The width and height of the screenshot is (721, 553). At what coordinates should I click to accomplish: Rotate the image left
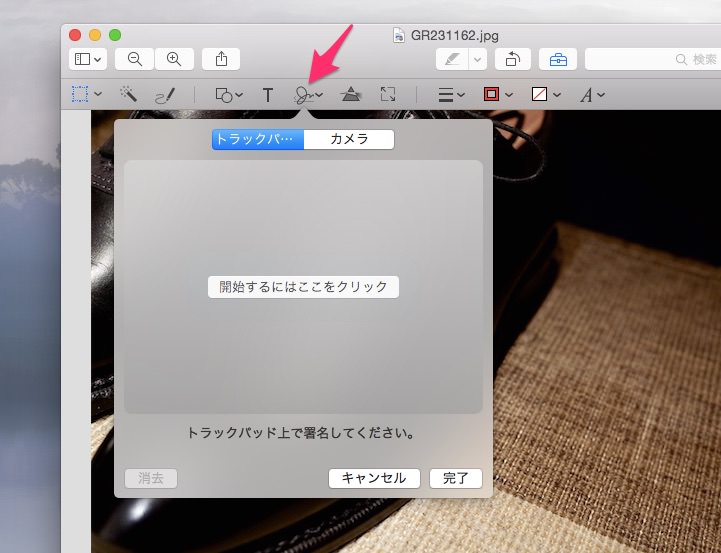point(513,59)
